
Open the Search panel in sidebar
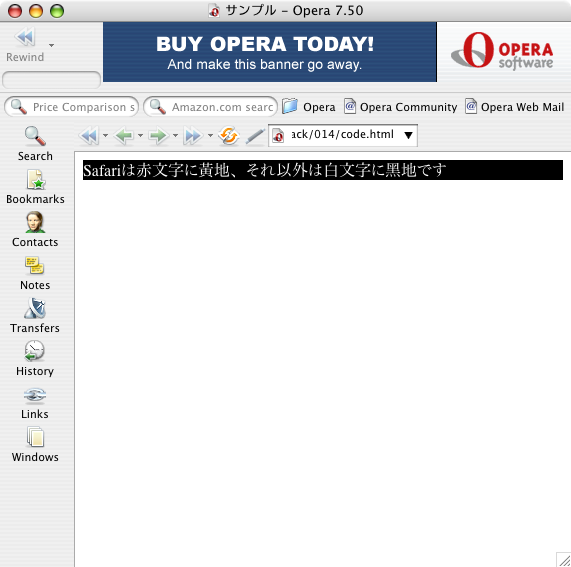[x=35, y=144]
